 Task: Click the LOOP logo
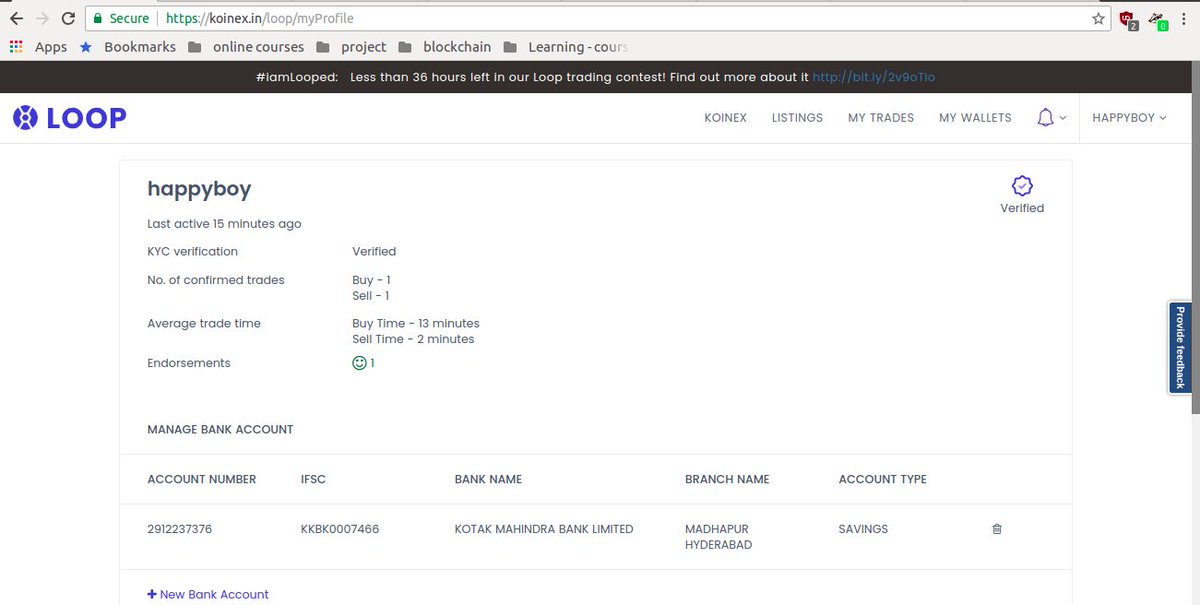69,118
